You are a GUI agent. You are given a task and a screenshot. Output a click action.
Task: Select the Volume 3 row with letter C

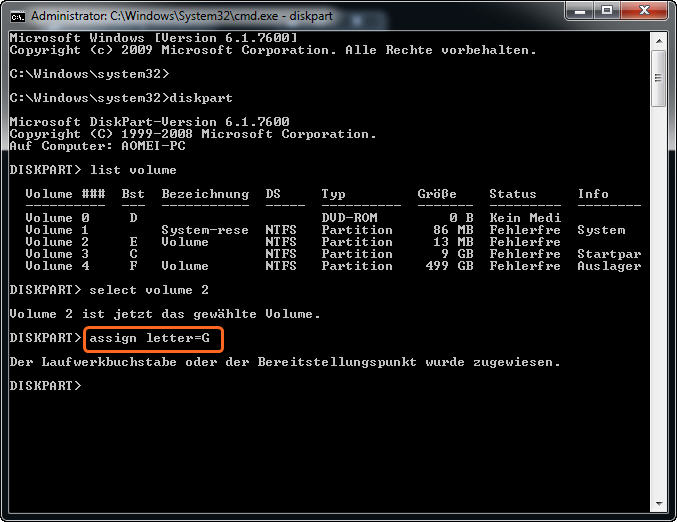pos(300,254)
